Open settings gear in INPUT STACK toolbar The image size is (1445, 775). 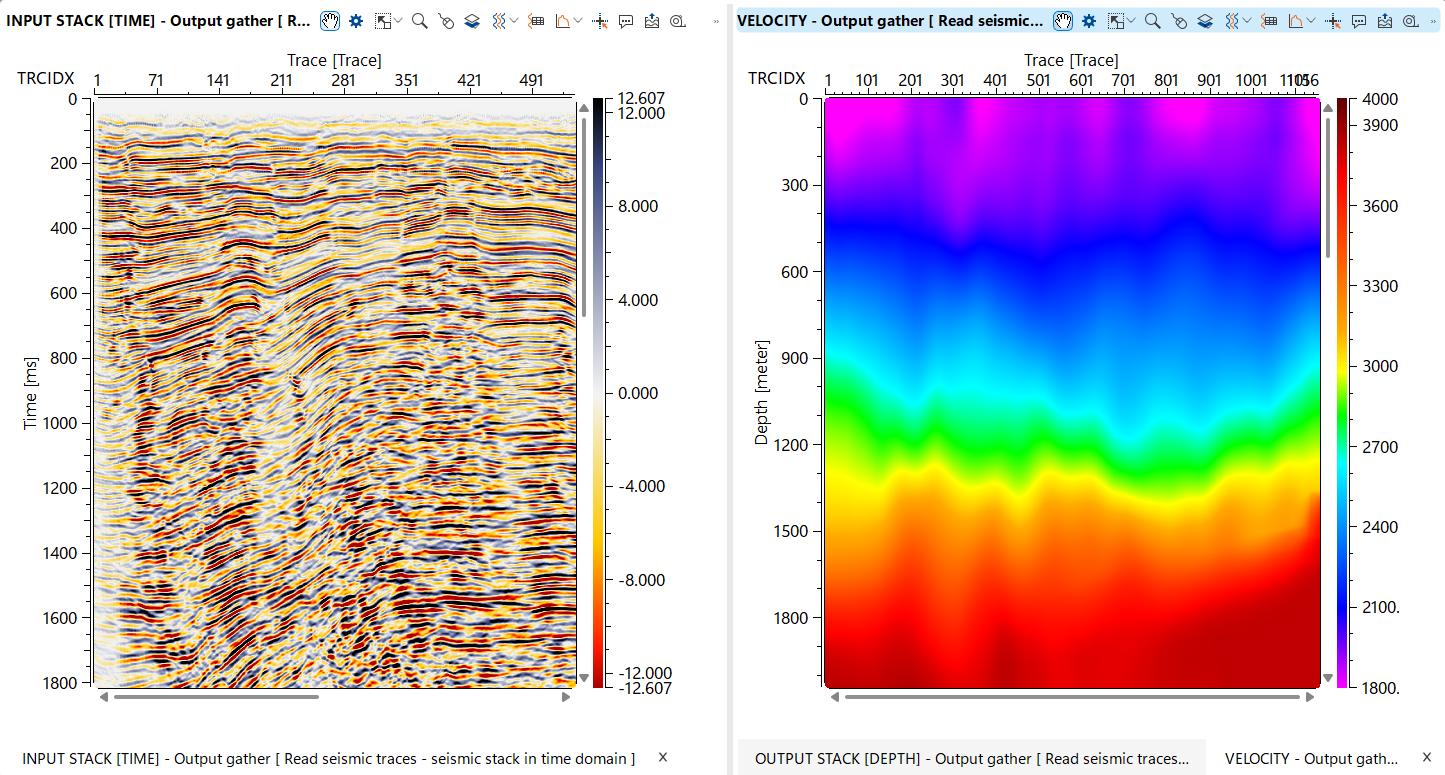(x=356, y=21)
